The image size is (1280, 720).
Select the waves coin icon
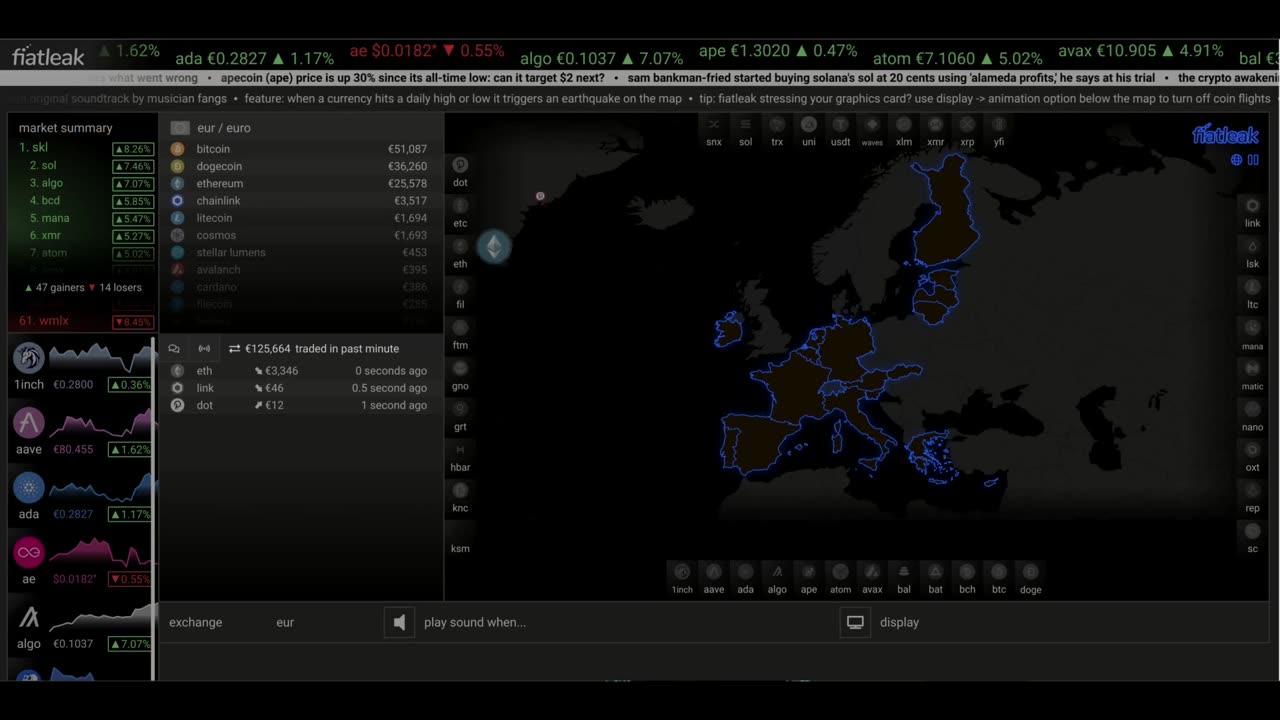tap(872, 124)
